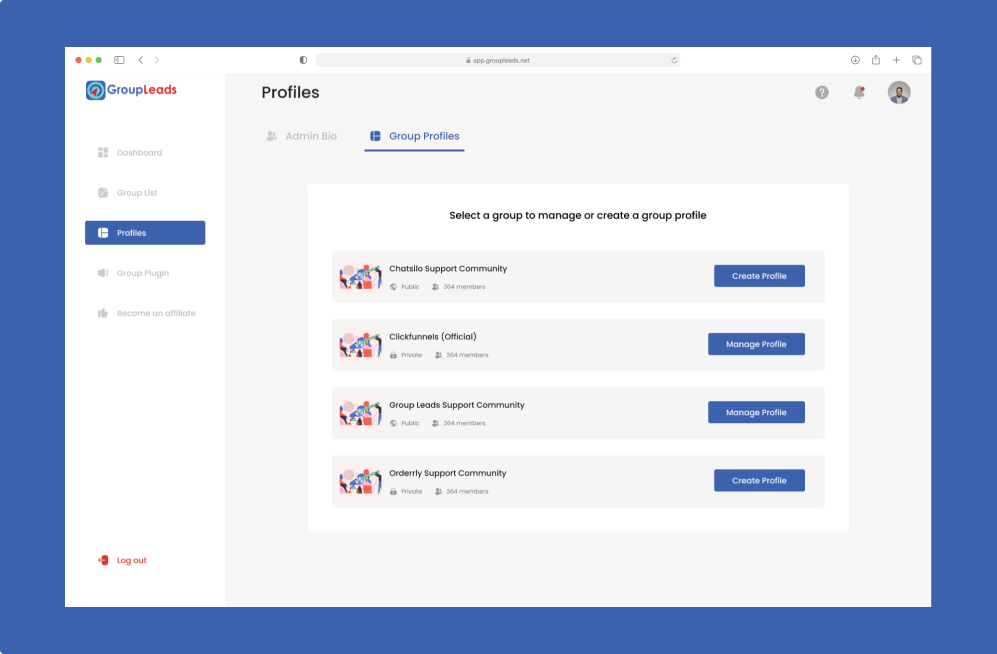This screenshot has width=997, height=654.
Task: Click the Group Leads Support Community thumbnail
Action: (361, 412)
